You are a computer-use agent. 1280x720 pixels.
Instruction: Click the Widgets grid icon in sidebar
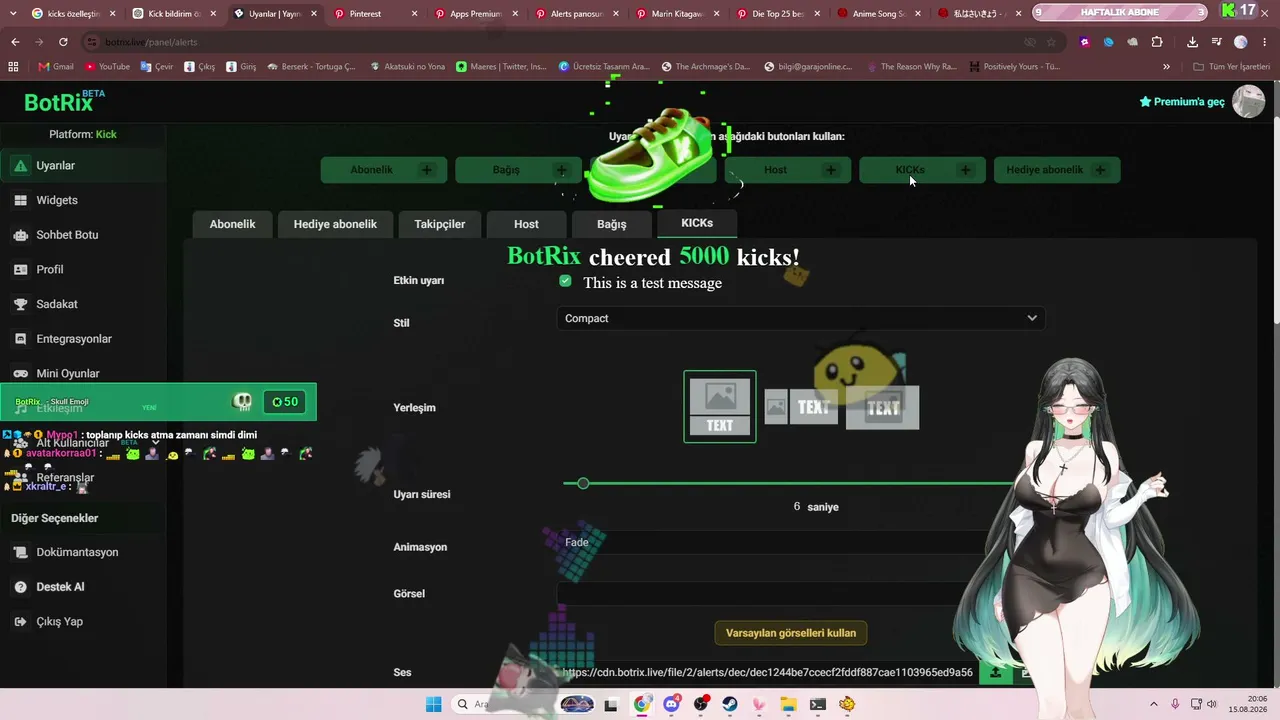tap(20, 200)
